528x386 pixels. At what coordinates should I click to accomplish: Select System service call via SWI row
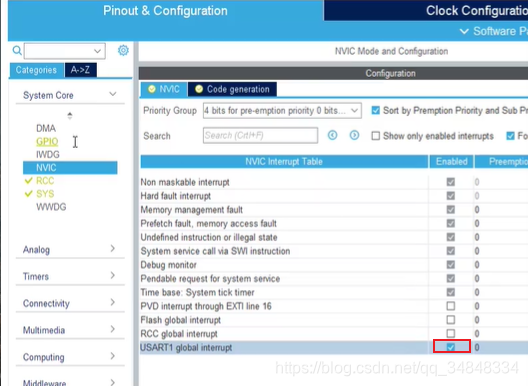(334, 251)
